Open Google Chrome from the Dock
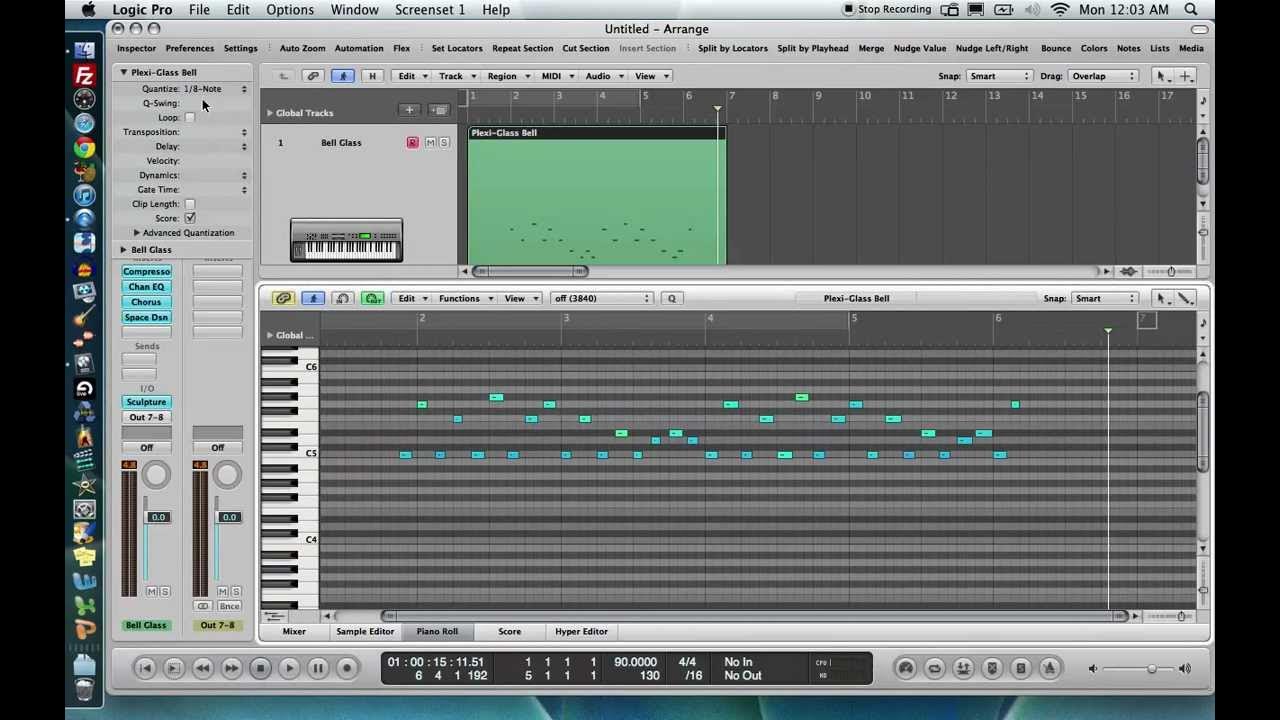This screenshot has width=1280, height=720. tap(84, 148)
